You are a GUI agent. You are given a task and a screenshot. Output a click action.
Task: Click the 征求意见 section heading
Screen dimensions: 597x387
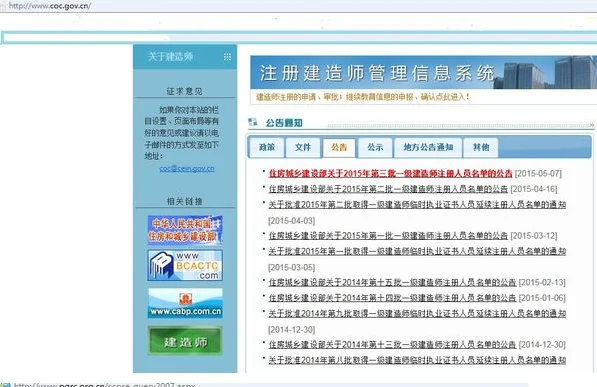pyautogui.click(x=185, y=91)
